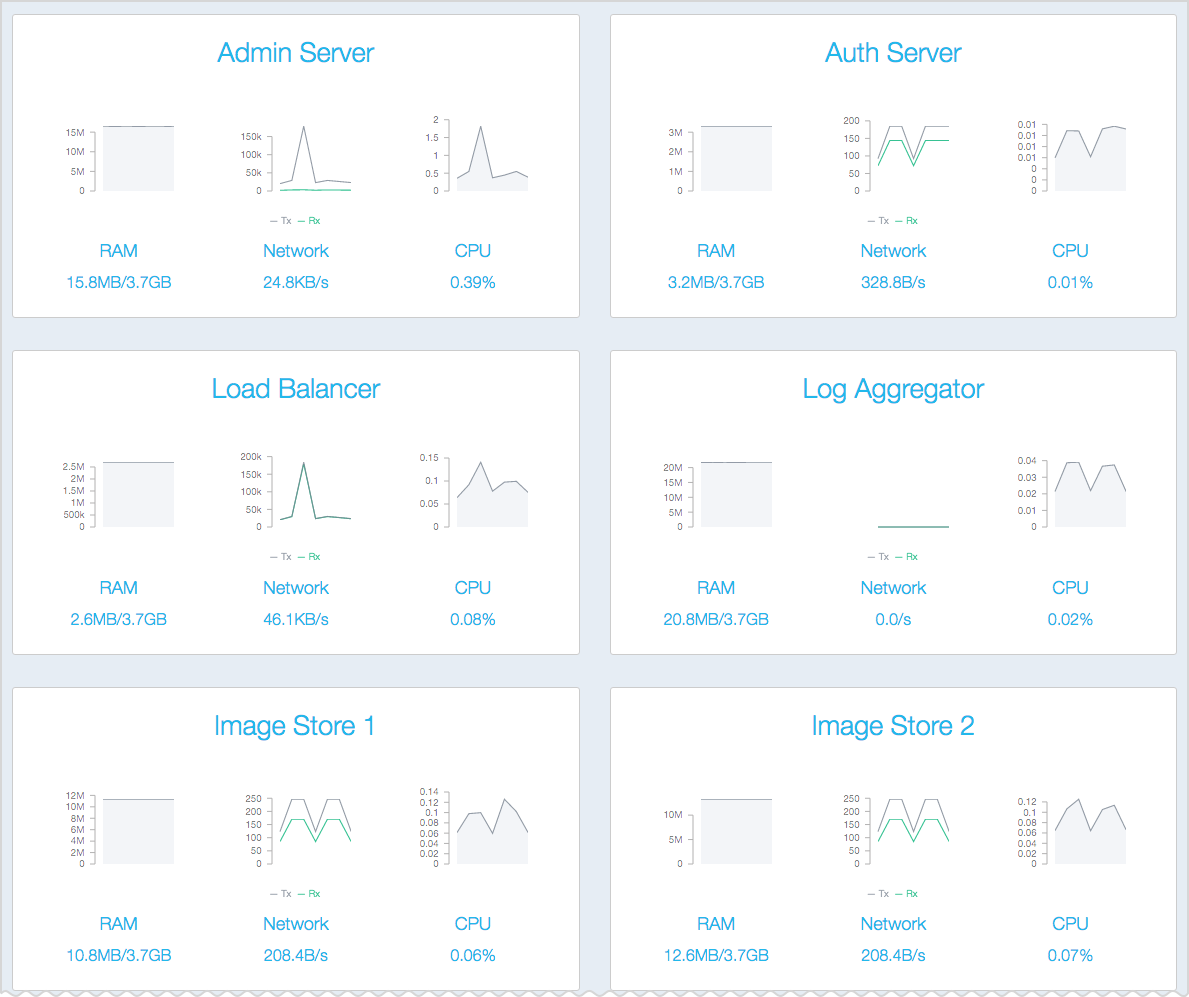Open the Auth Server panel title

[893, 53]
